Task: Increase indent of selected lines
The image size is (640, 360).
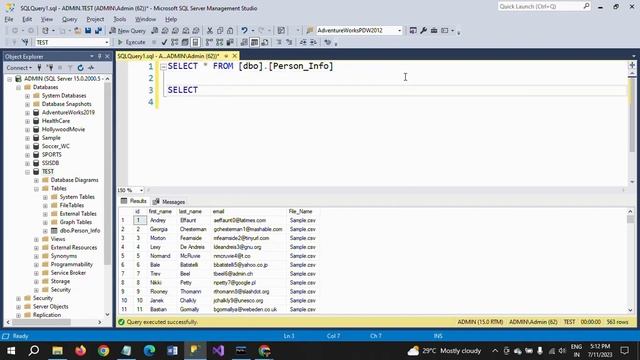Action: coord(313,42)
